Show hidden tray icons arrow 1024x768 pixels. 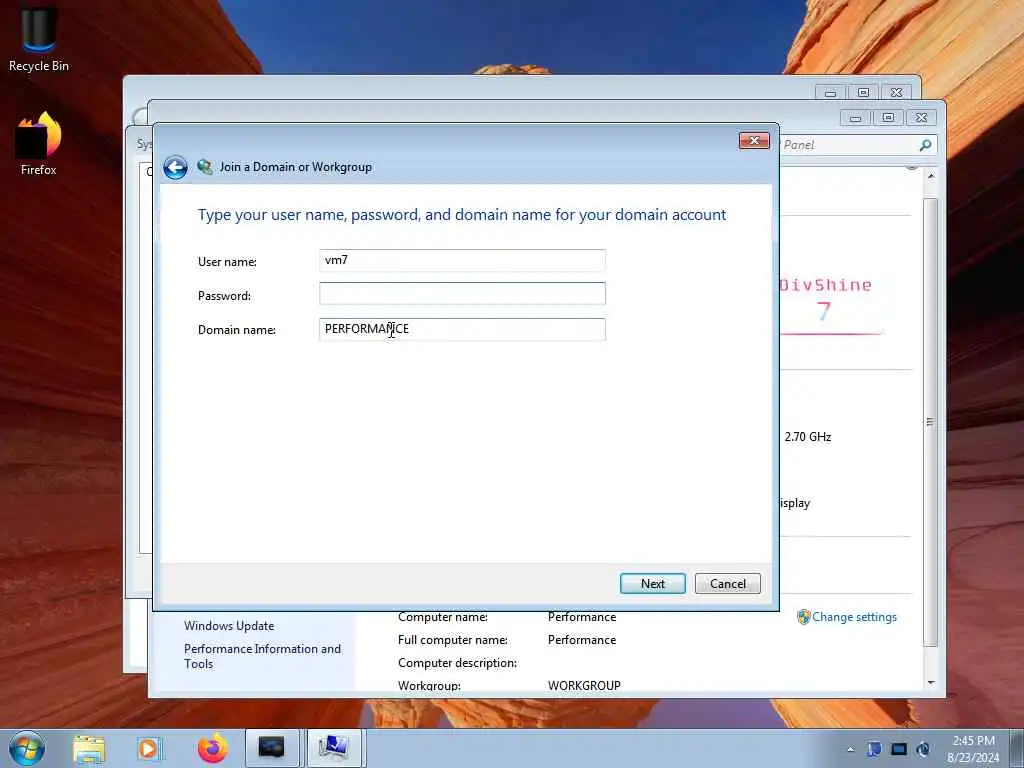pyautogui.click(x=850, y=750)
